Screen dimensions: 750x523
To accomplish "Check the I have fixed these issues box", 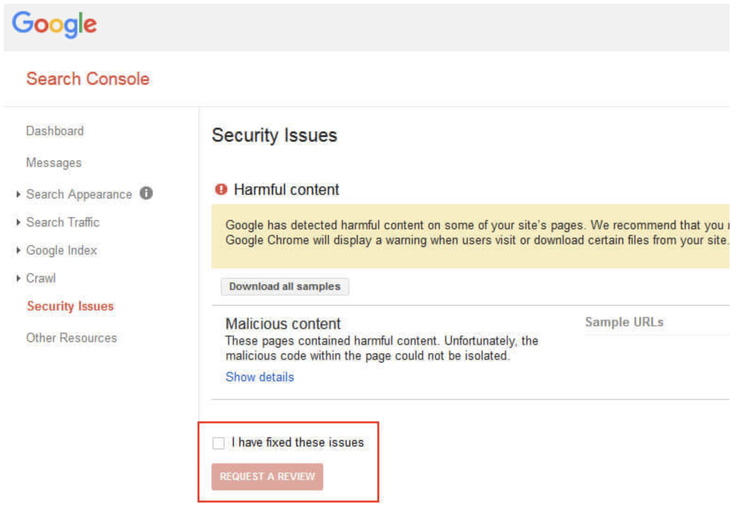I will pos(219,443).
